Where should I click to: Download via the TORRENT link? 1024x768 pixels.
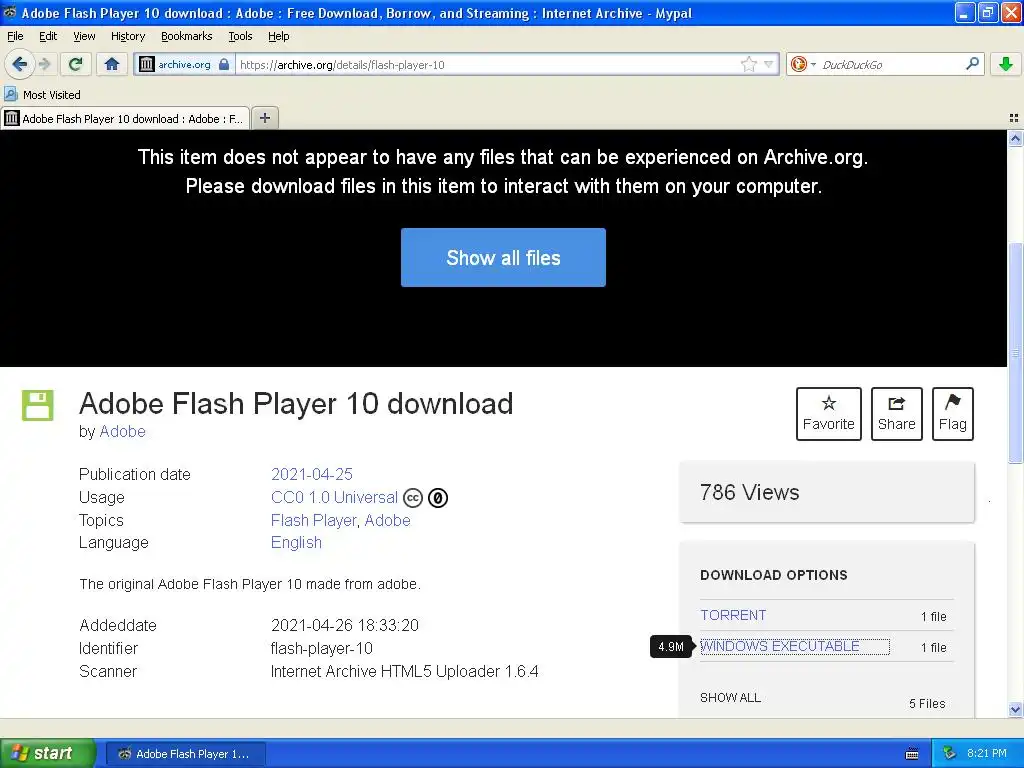click(x=733, y=615)
